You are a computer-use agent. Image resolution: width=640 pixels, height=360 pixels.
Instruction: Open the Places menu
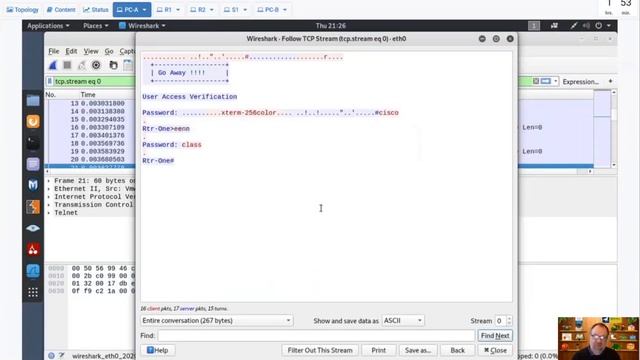click(x=96, y=26)
